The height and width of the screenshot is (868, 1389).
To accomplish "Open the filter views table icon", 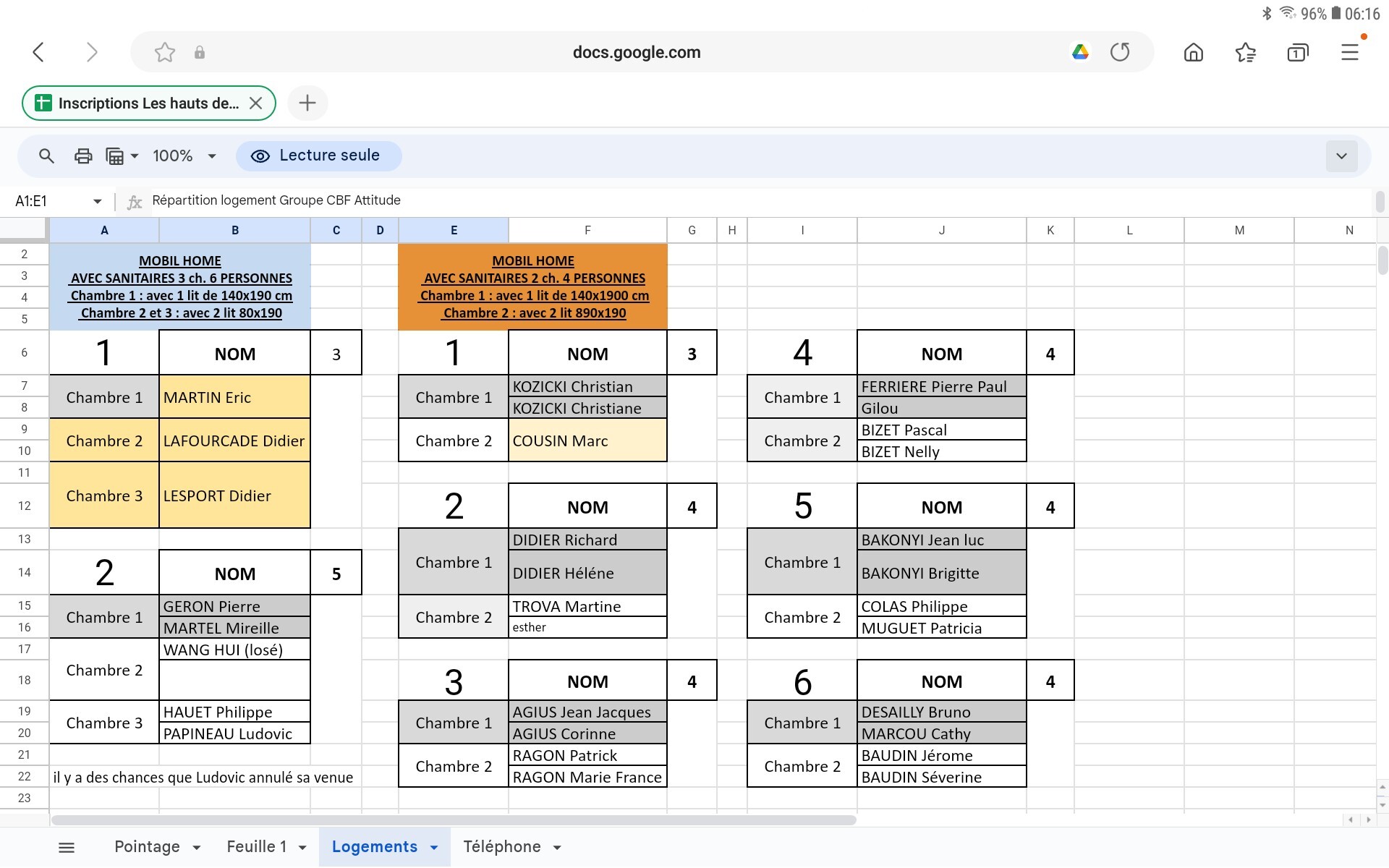I will (122, 156).
